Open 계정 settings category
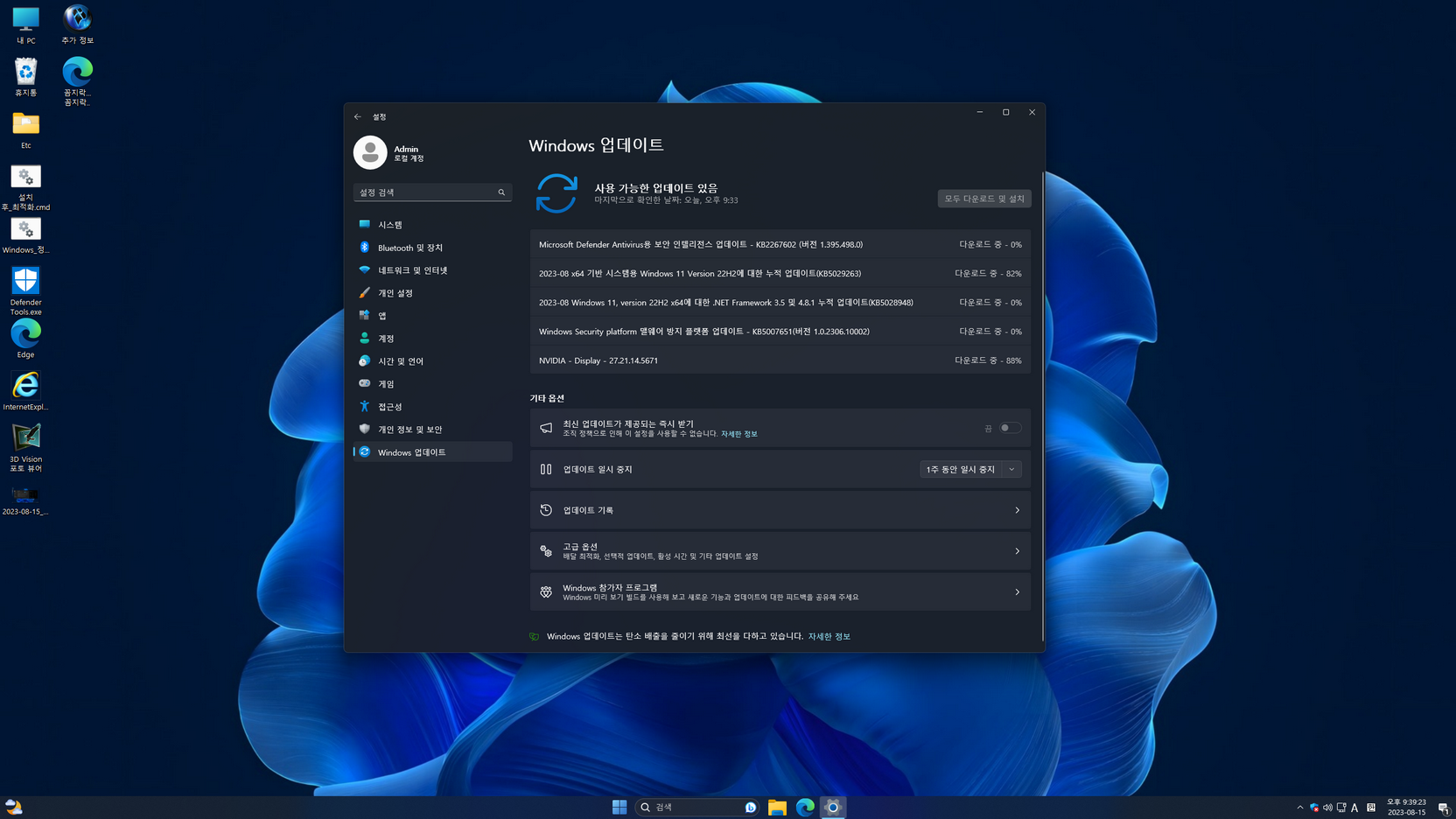The width and height of the screenshot is (1456, 819). 432,339
